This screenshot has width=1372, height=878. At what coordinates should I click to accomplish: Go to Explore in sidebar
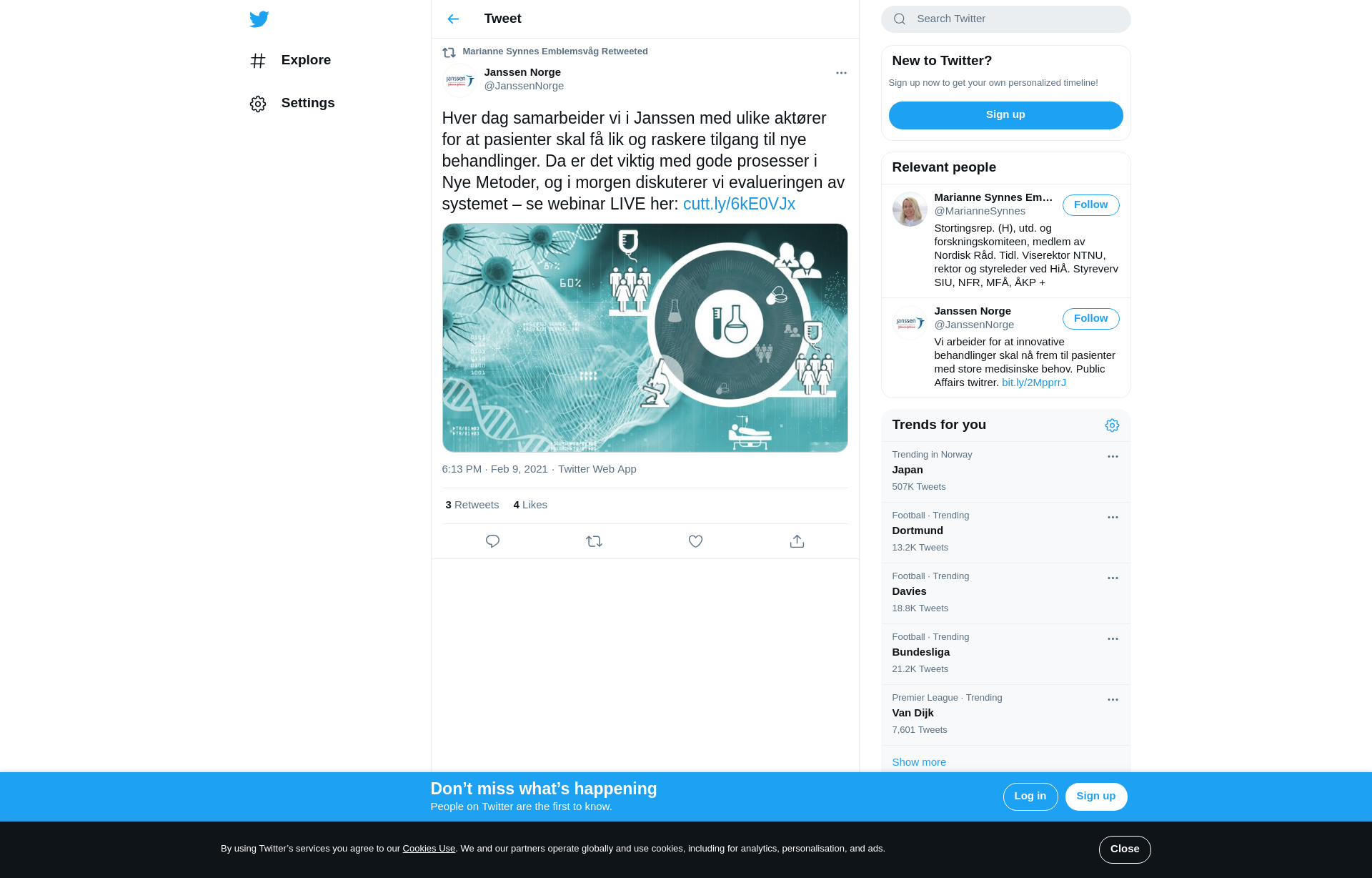[x=305, y=60]
